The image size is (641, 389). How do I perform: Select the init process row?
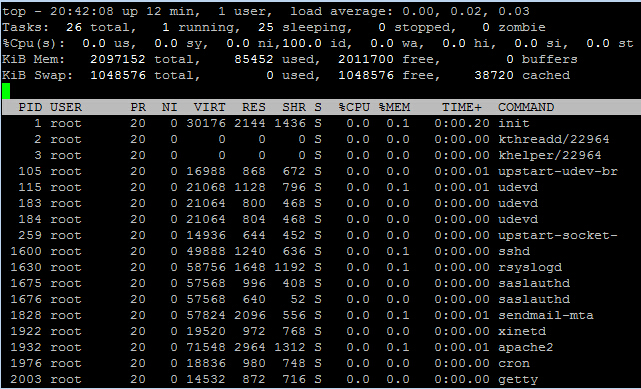(321, 123)
